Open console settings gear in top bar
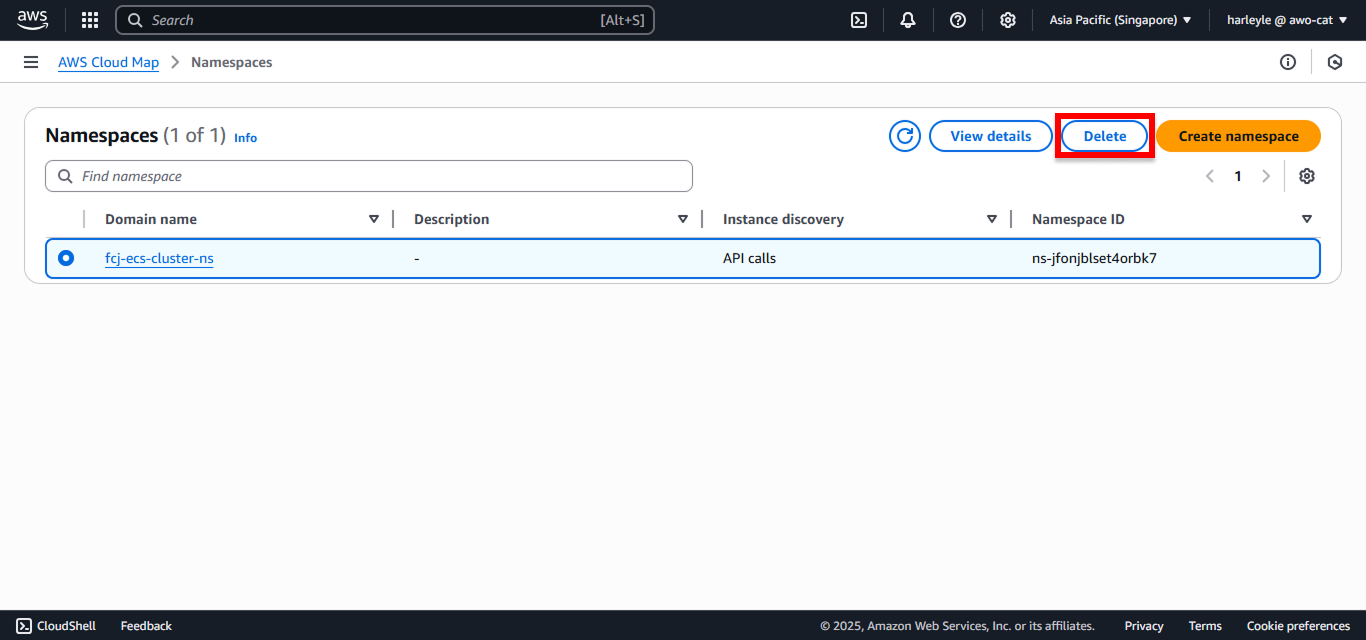 point(1008,20)
